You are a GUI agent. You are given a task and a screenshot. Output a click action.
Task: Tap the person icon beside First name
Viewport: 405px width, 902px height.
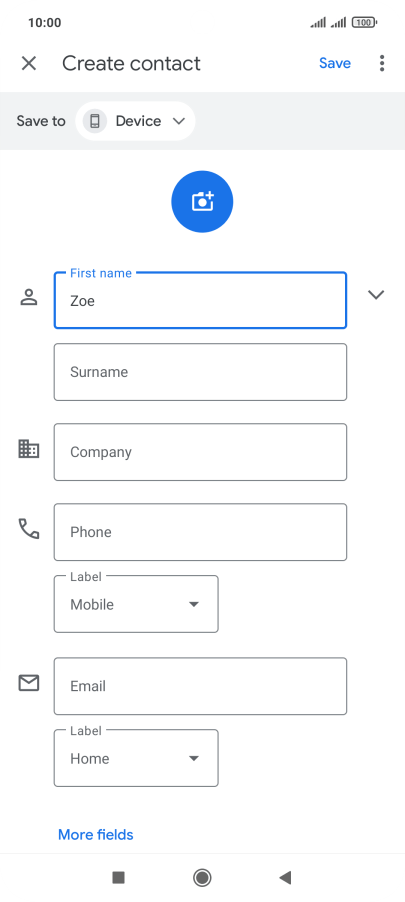29,297
